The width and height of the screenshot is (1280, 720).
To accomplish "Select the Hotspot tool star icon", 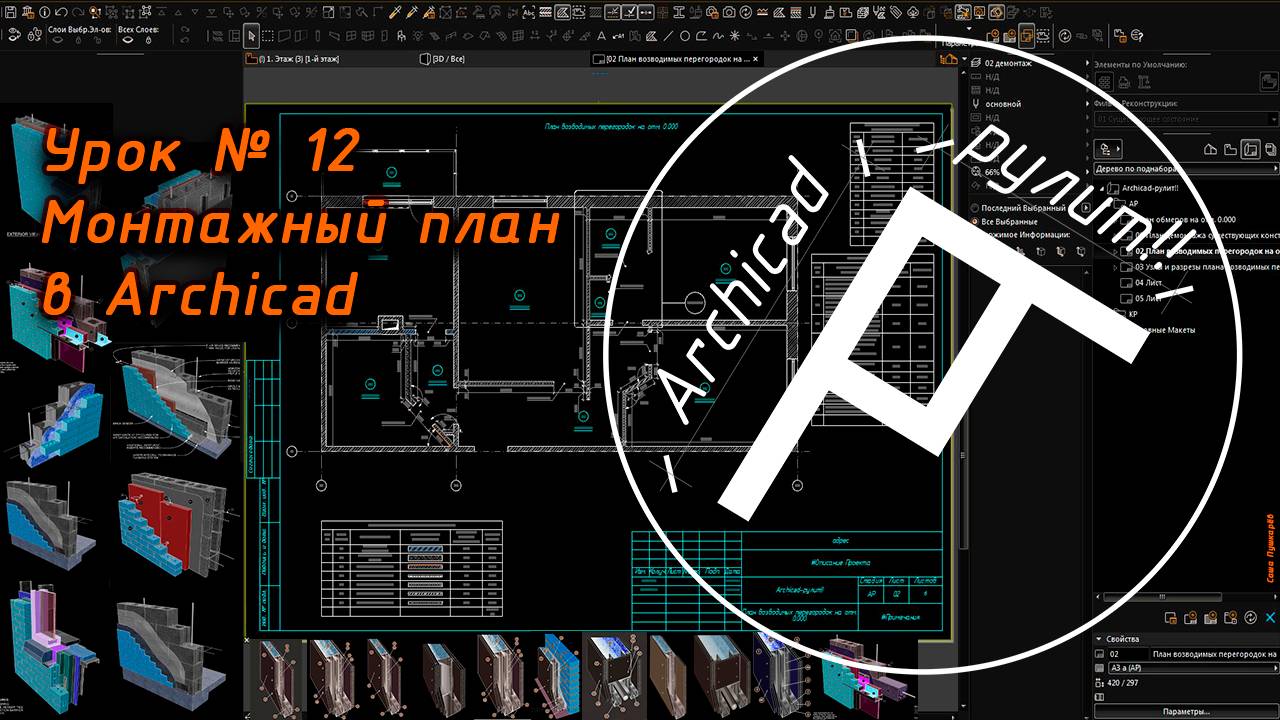I will (734, 36).
